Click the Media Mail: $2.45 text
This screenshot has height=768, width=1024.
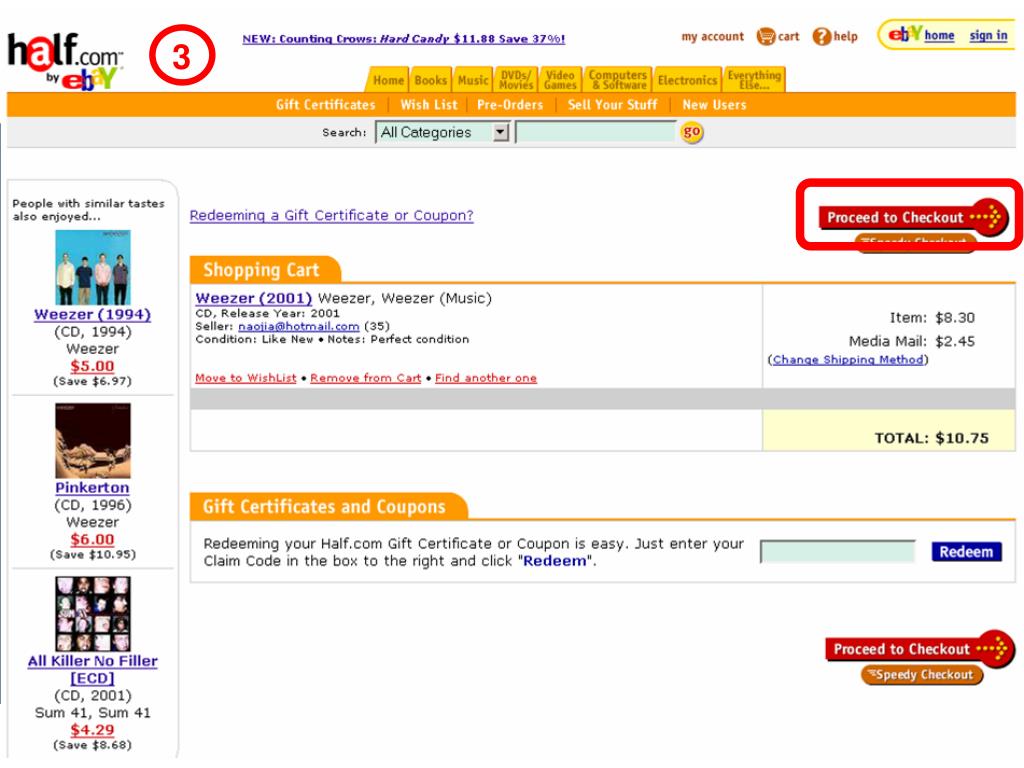pos(912,341)
